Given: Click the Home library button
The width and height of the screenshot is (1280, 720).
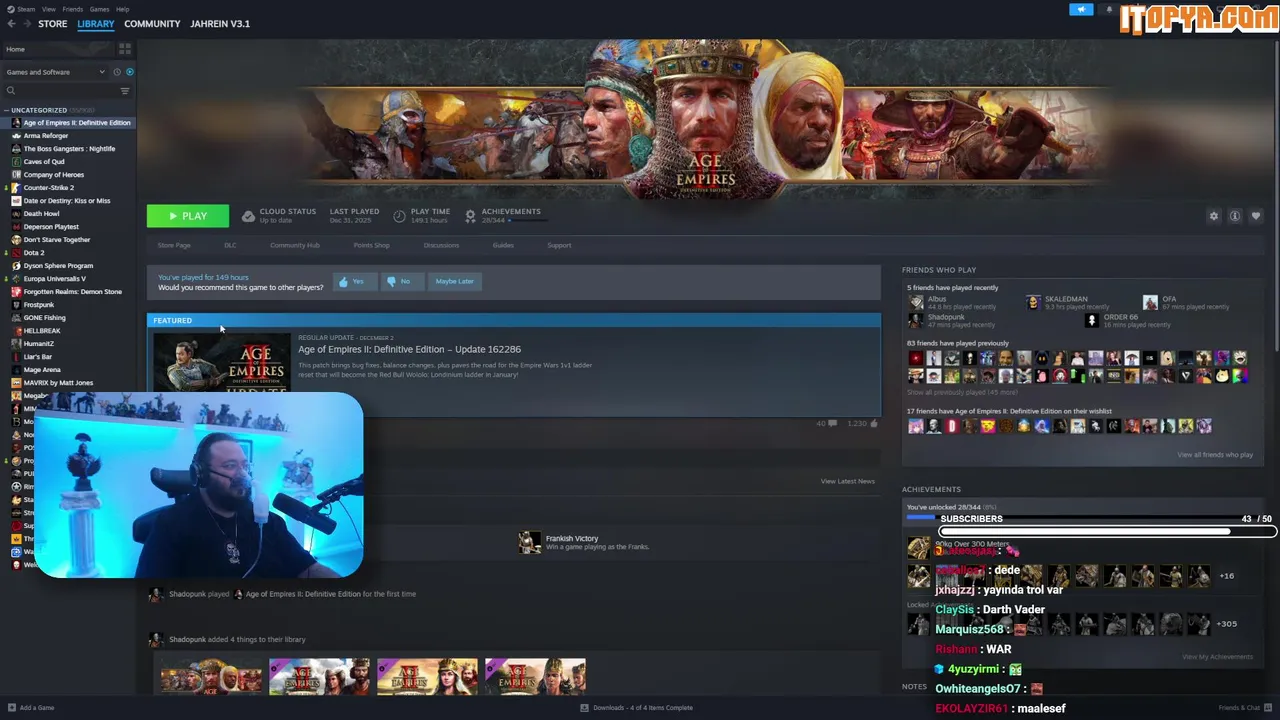Looking at the screenshot, I should [x=58, y=49].
